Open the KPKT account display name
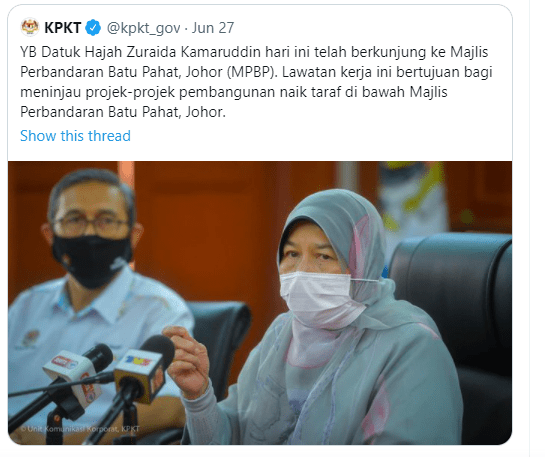The width and height of the screenshot is (545, 457). (x=63, y=28)
